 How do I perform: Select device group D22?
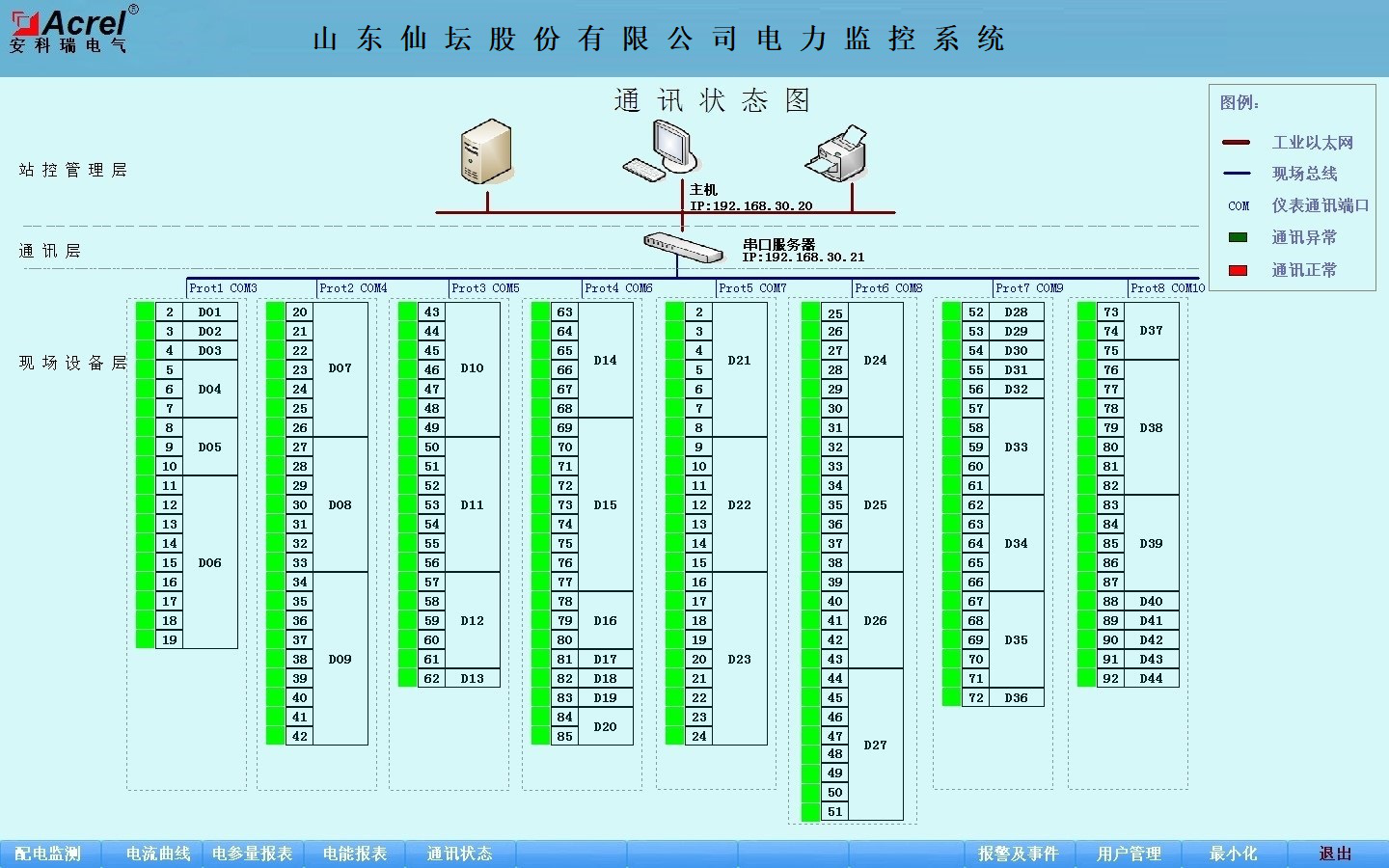740,505
